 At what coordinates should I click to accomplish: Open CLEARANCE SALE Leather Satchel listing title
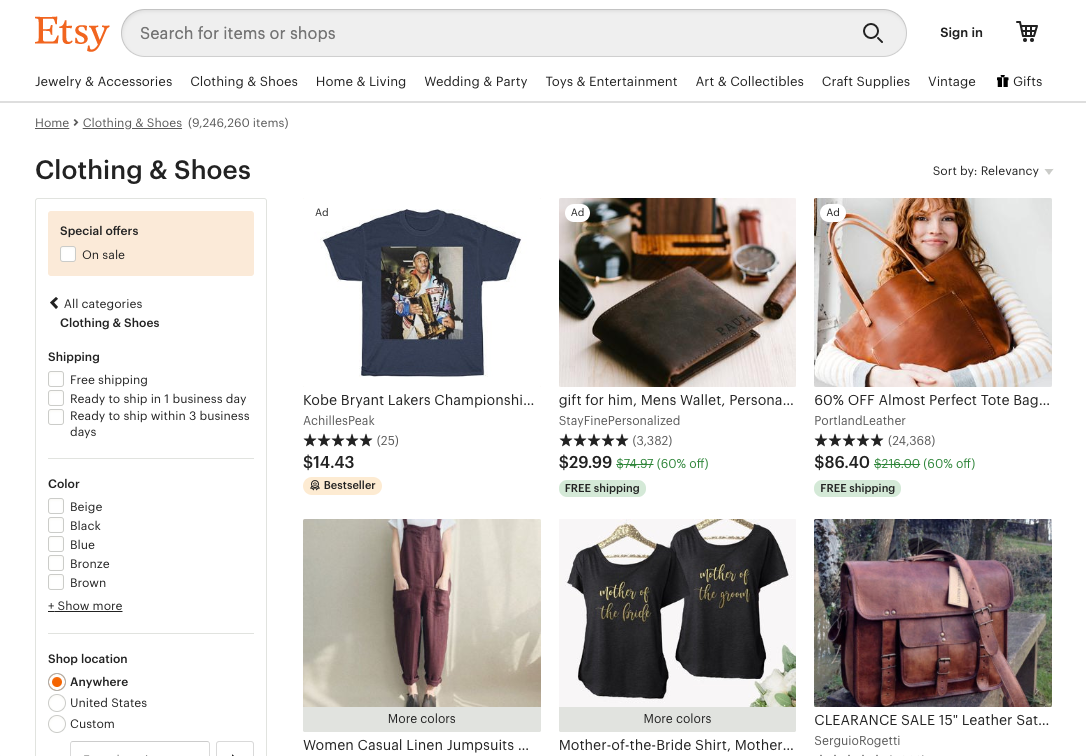[932, 720]
